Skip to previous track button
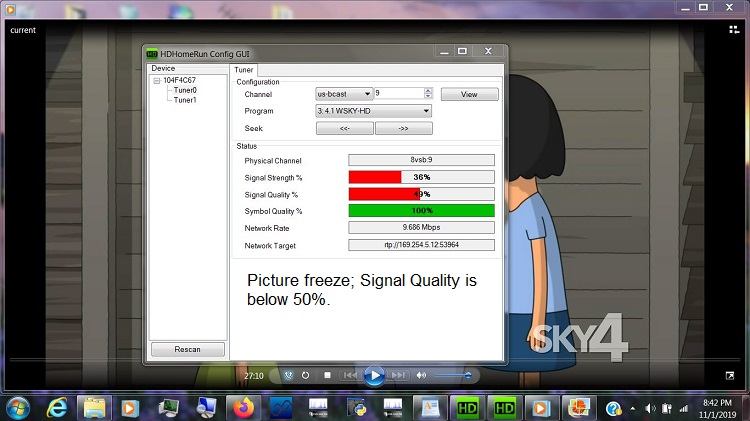The image size is (750, 421). tap(350, 375)
